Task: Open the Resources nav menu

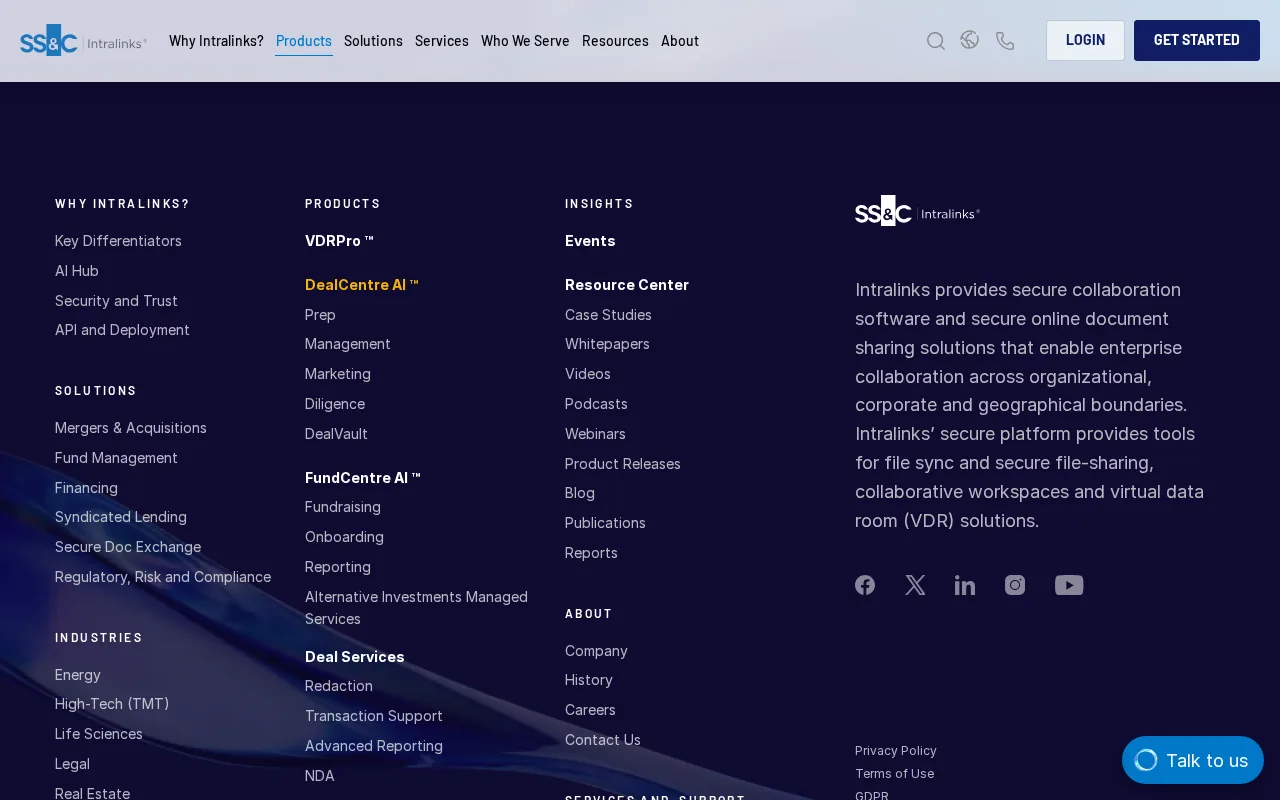Action: pos(615,41)
